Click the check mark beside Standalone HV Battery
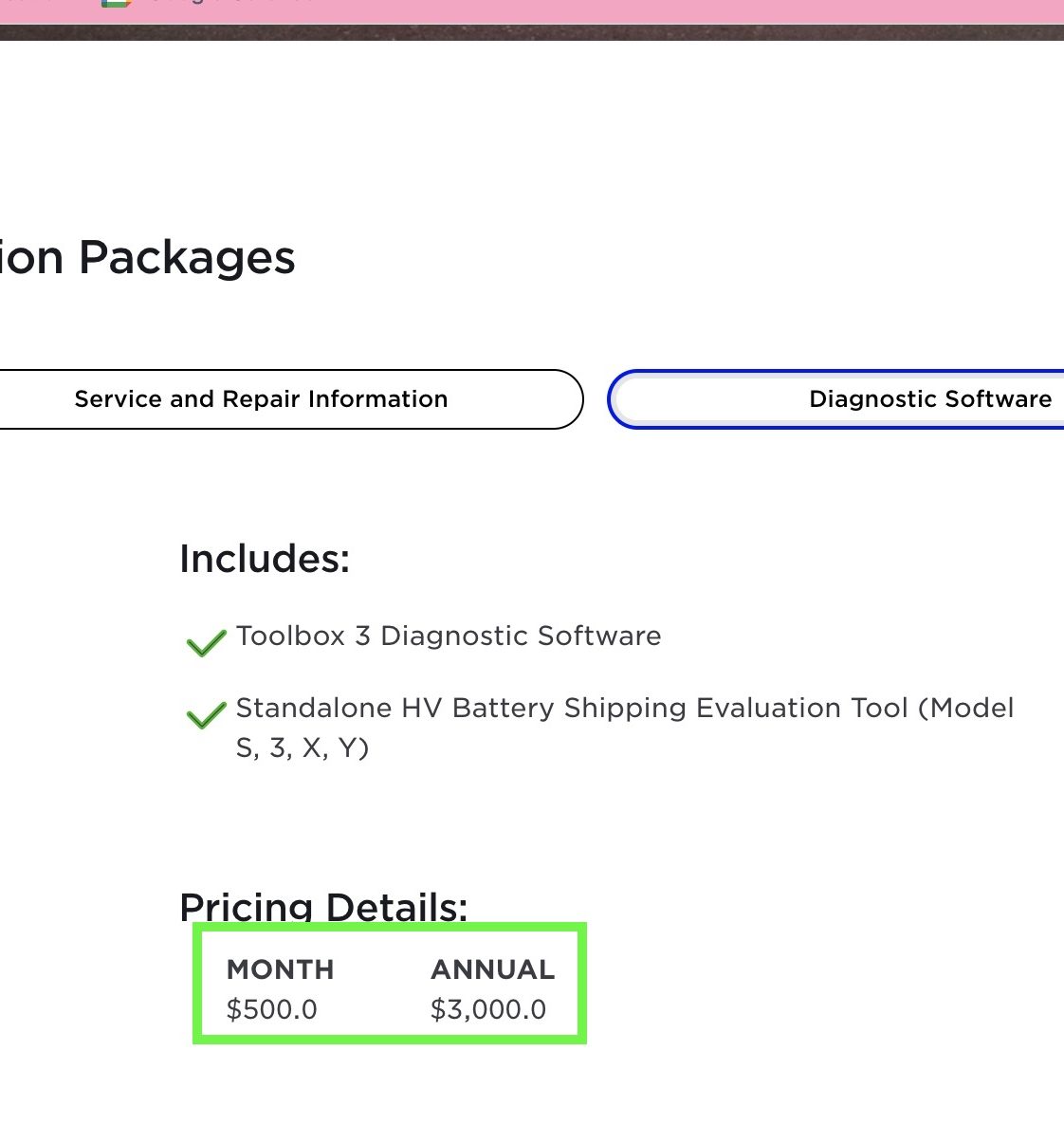 206,714
